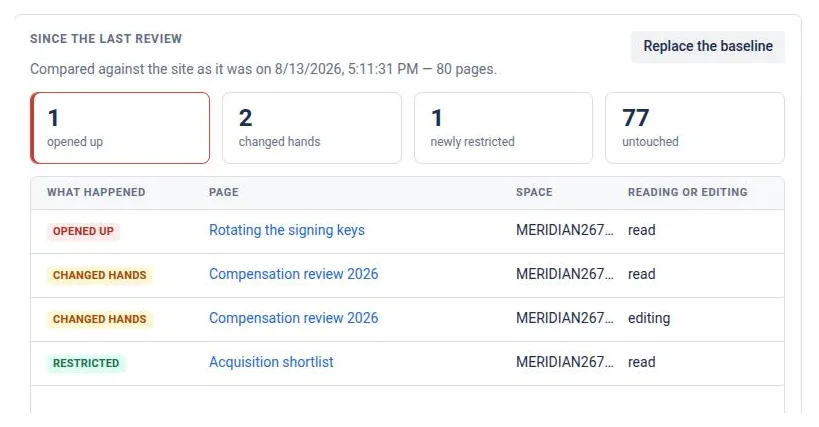Screen dimensions: 819x427
Task: Open the Rotating the signing keys page link
Action: 287,230
